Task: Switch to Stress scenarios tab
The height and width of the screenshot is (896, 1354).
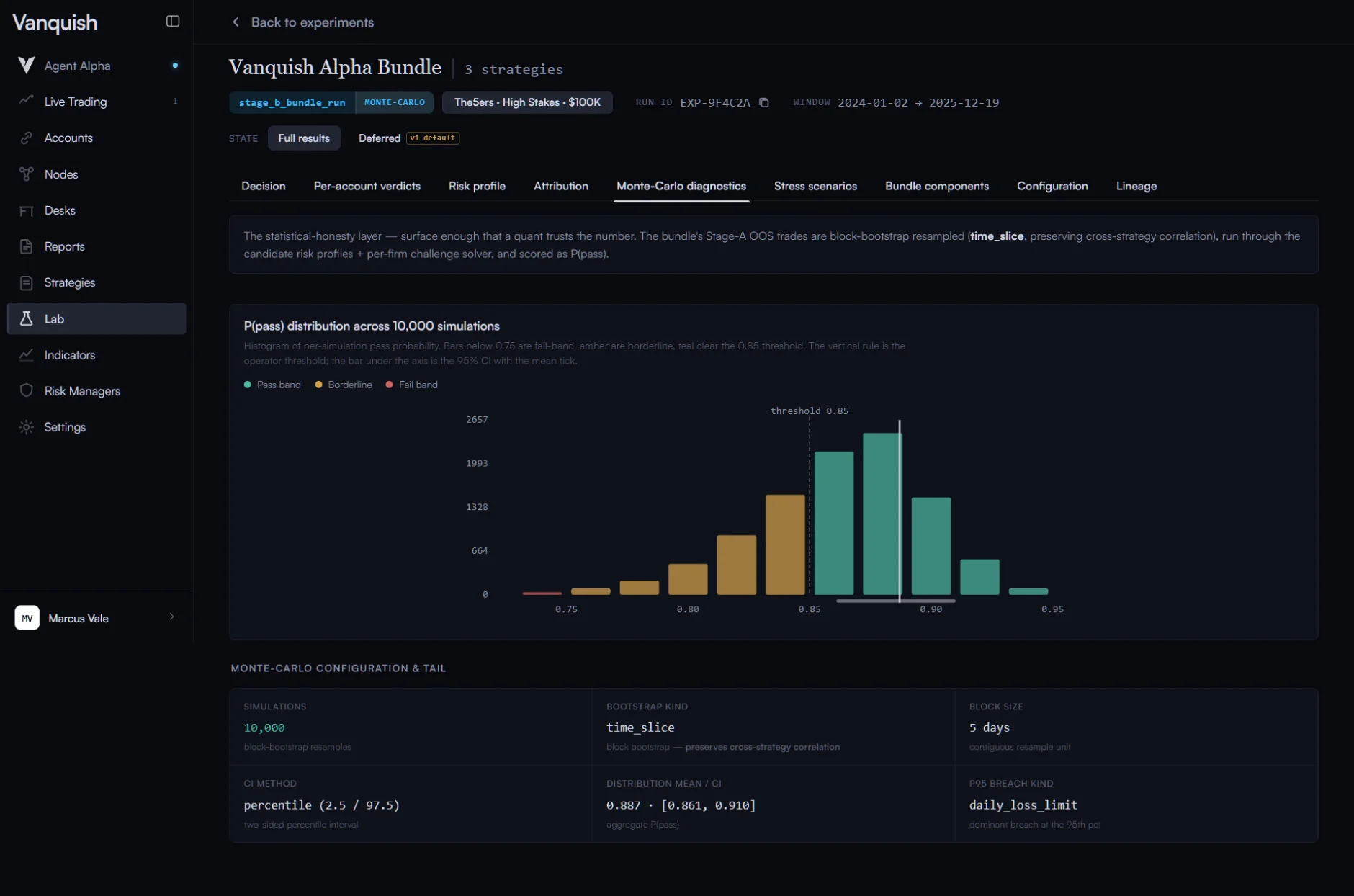Action: (x=815, y=186)
